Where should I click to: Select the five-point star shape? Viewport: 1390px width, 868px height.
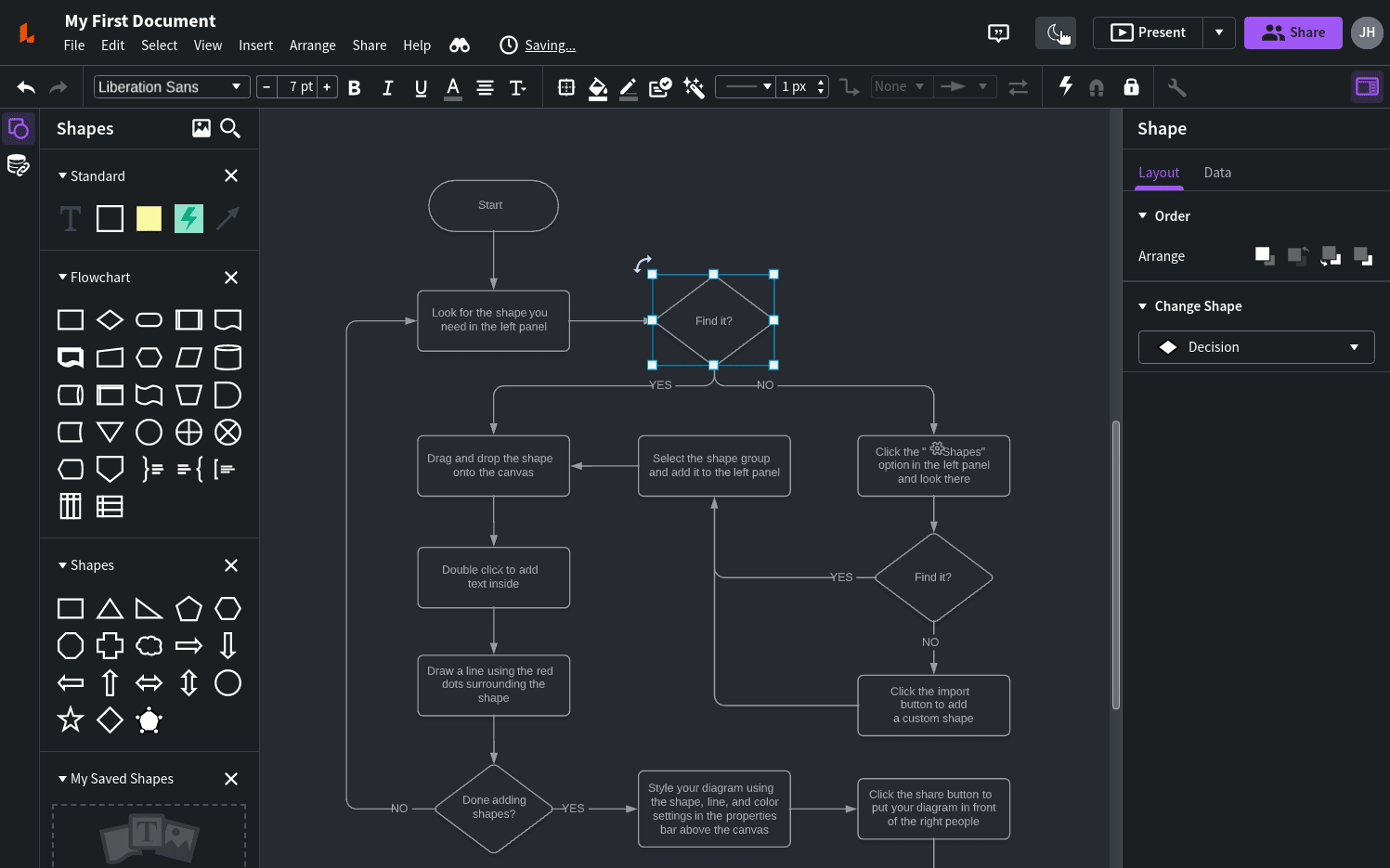coord(71,719)
